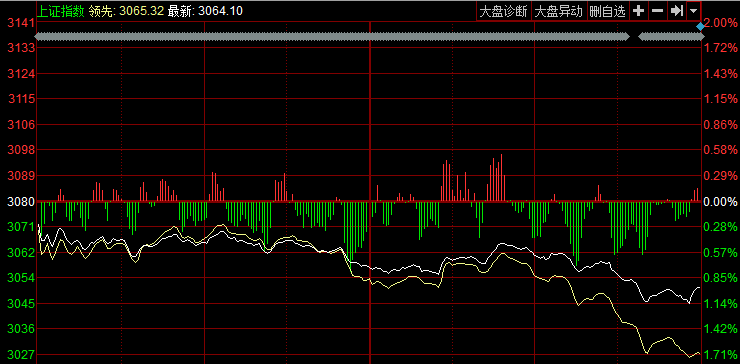Click the 领先: 3065.32 value label
This screenshot has height=364, width=740.
126,10
